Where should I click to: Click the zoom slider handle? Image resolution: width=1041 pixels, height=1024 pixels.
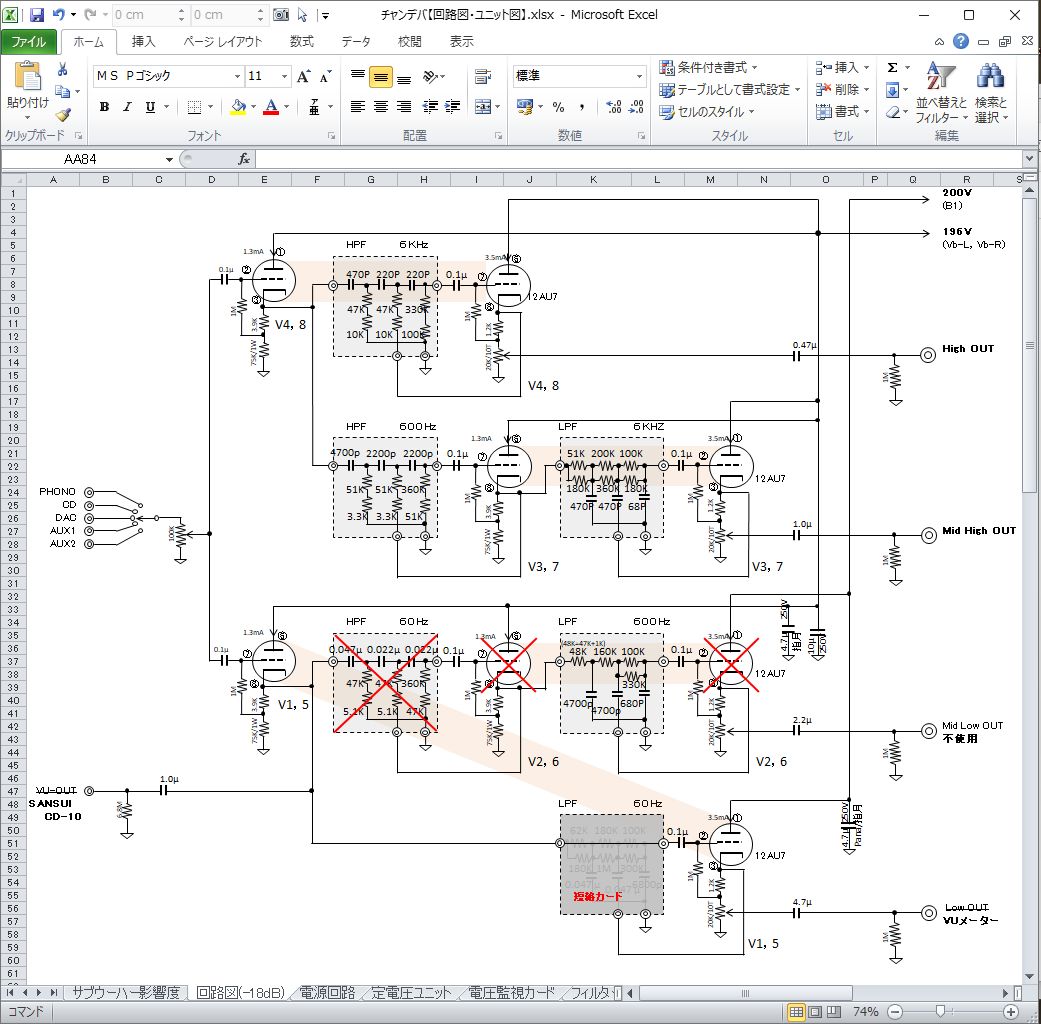939,1011
